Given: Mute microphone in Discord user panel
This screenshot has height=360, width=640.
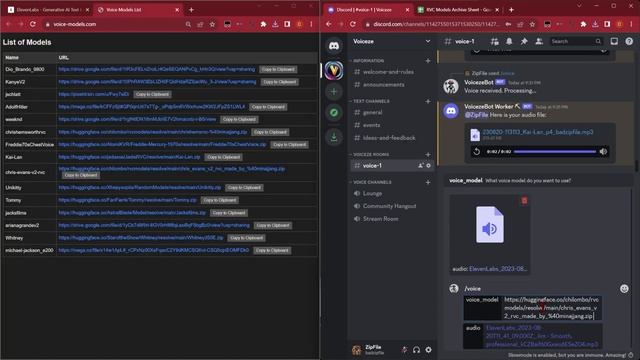Looking at the screenshot, I should click(404, 350).
